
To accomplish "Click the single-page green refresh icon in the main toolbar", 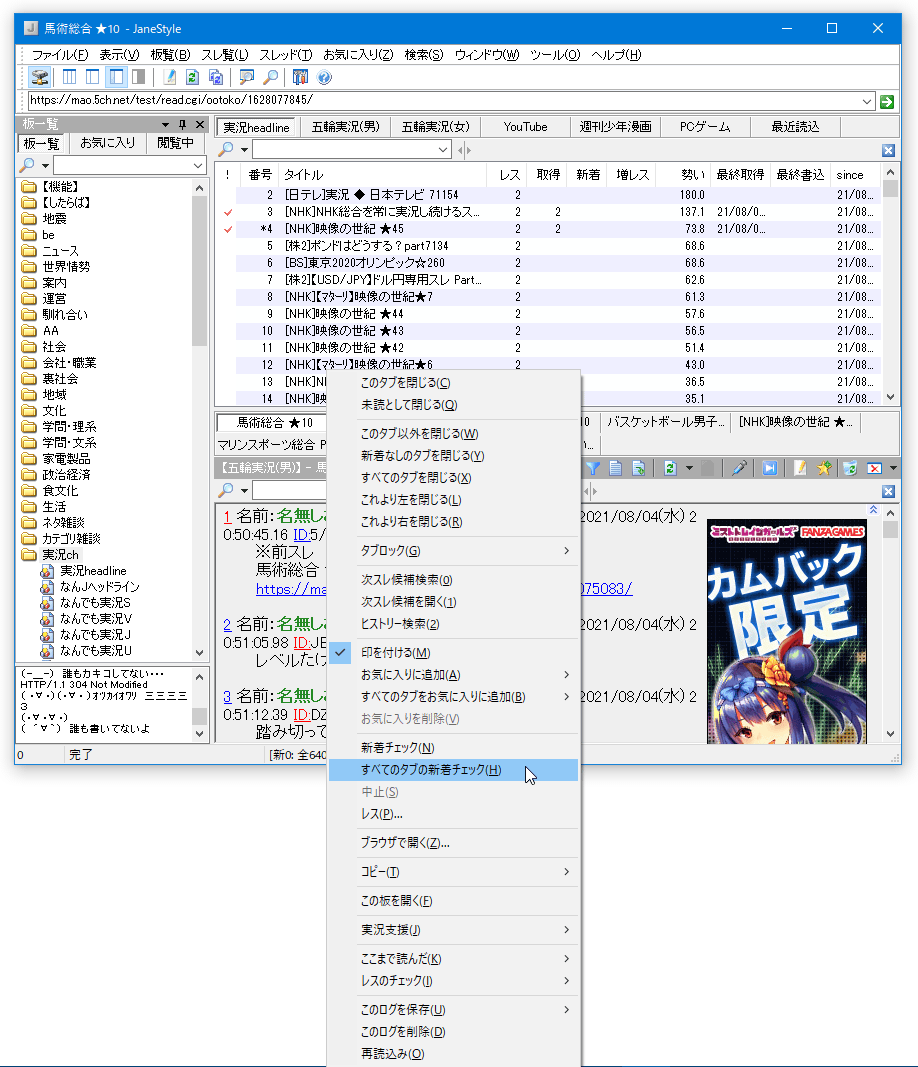I will (193, 78).
